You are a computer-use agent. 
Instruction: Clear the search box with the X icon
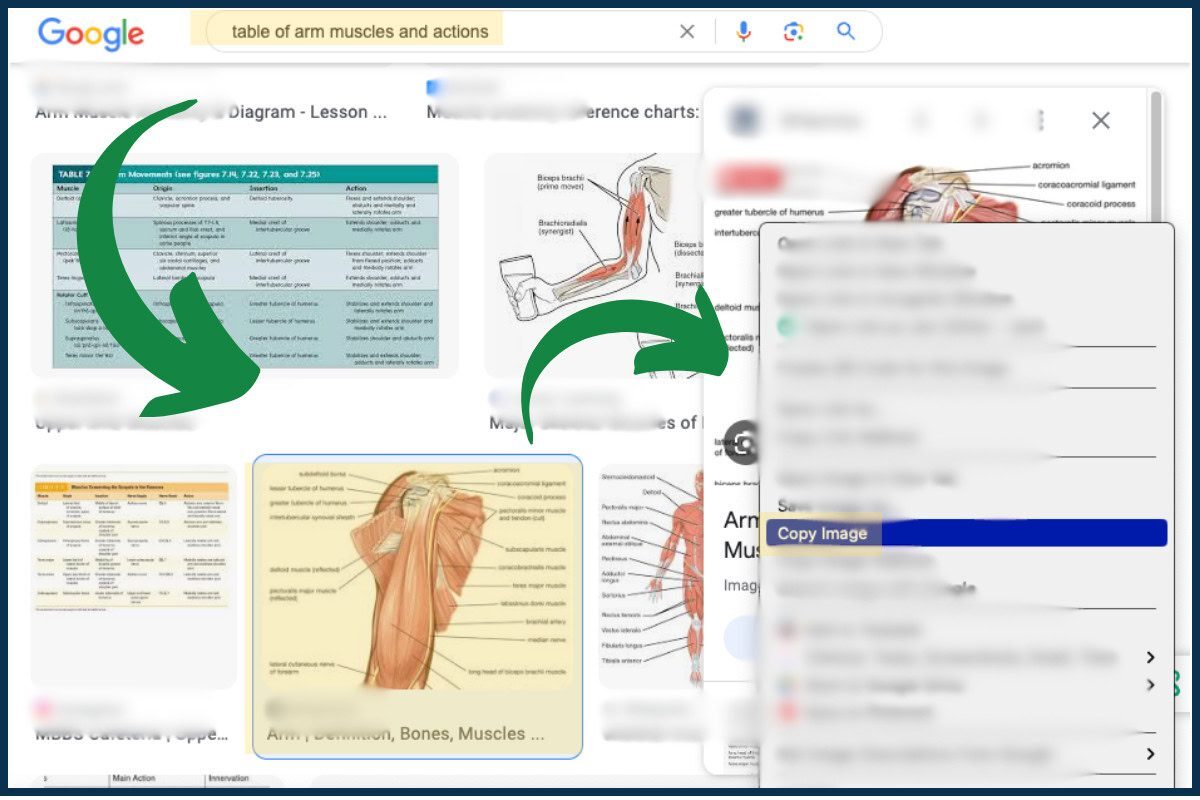click(x=687, y=32)
